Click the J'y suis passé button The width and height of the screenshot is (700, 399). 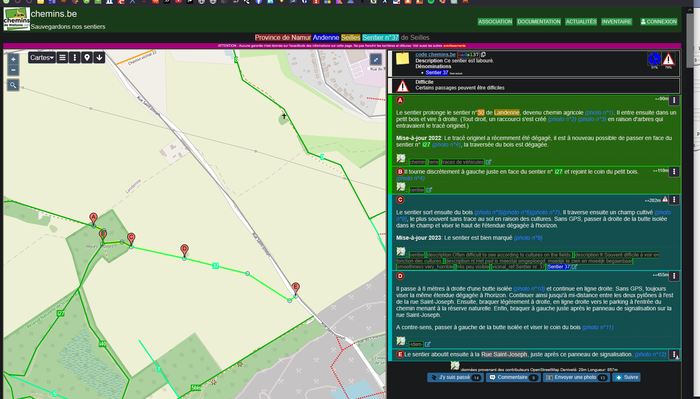click(455, 378)
